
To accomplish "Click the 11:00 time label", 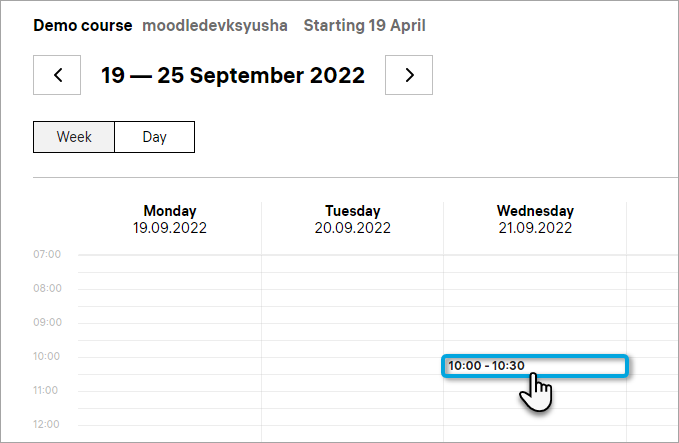I will click(x=47, y=391).
